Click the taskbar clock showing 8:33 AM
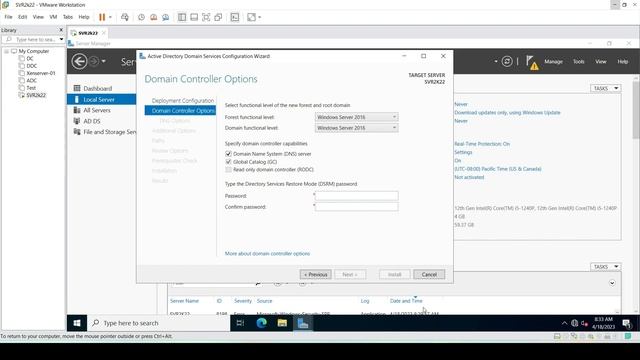 pyautogui.click(x=603, y=323)
